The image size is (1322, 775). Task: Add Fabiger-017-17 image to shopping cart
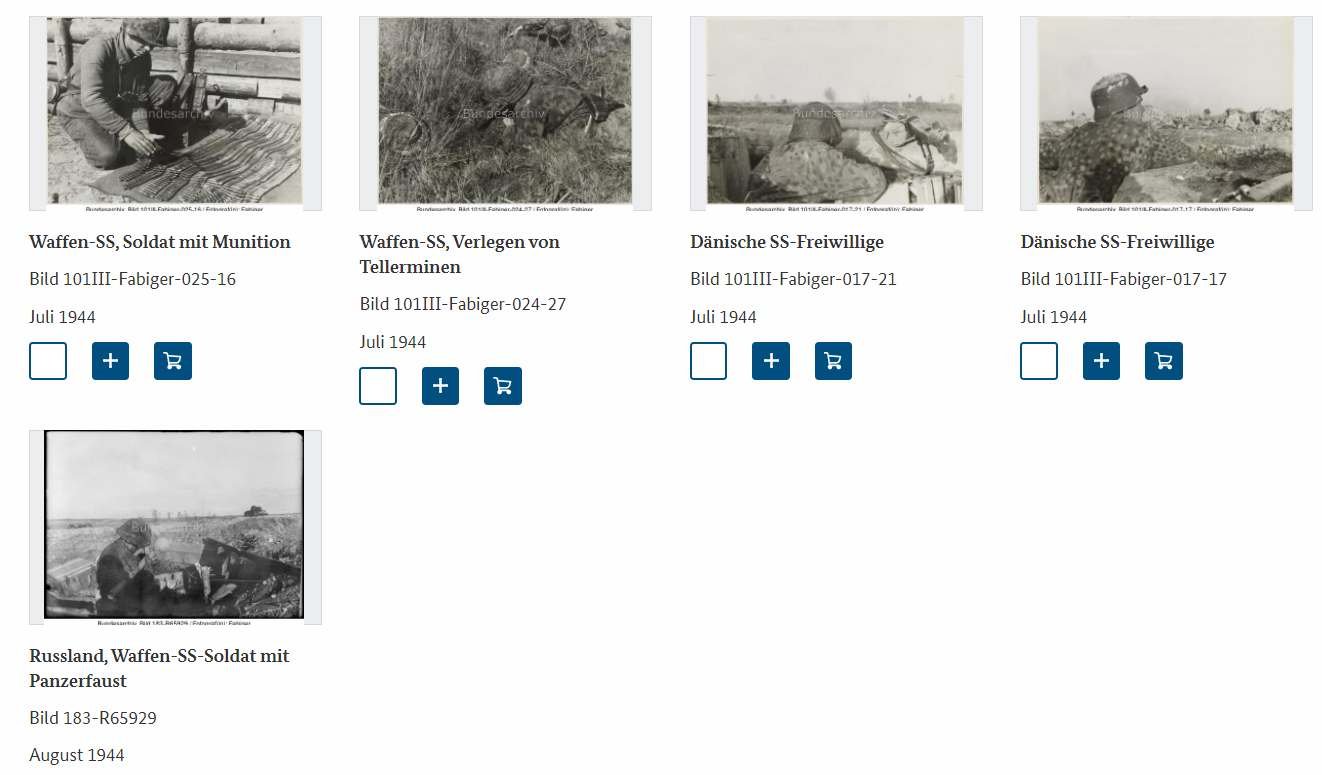tap(1164, 361)
